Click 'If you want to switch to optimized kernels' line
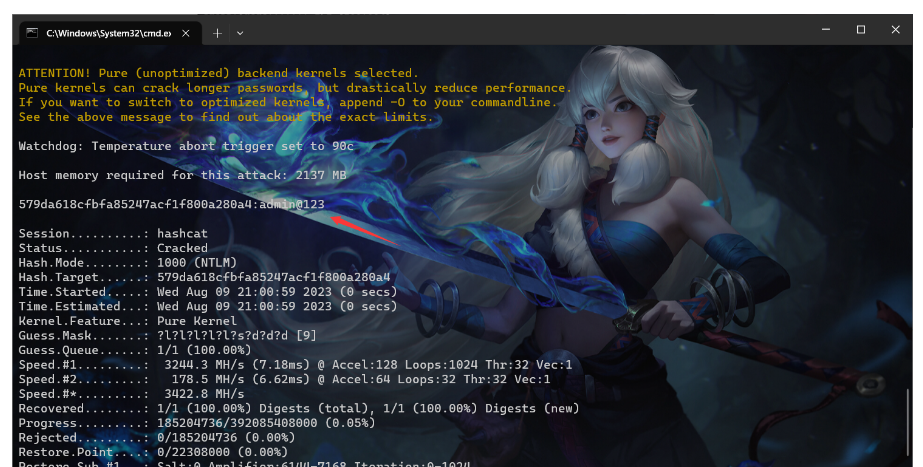Image resolution: width=923 pixels, height=467 pixels. click(x=288, y=102)
